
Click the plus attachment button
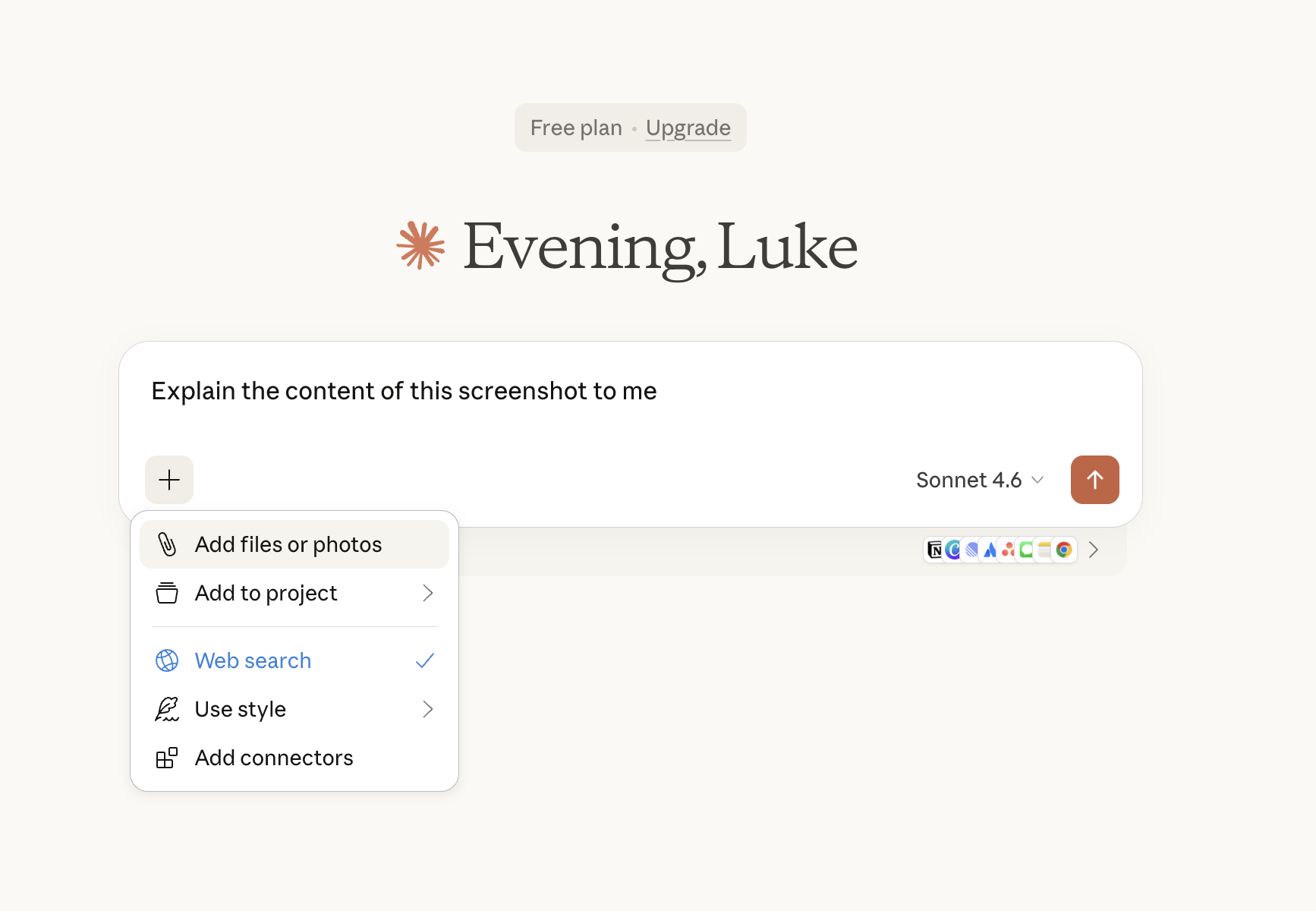coord(169,480)
